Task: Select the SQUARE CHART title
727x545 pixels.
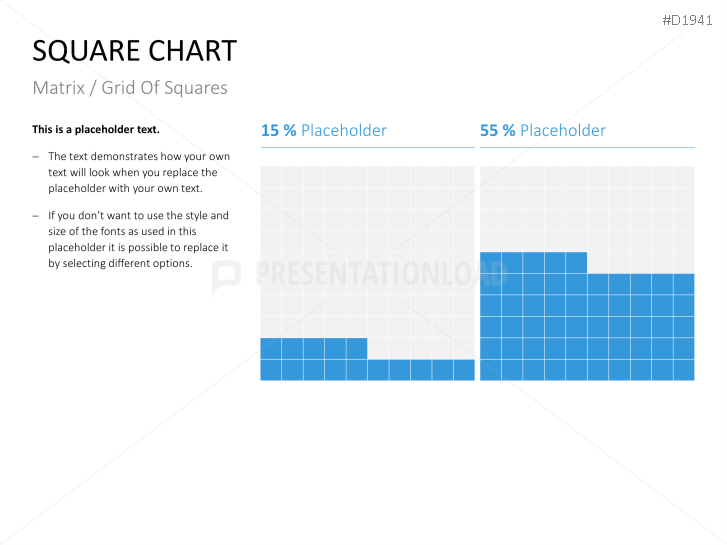Action: click(135, 51)
